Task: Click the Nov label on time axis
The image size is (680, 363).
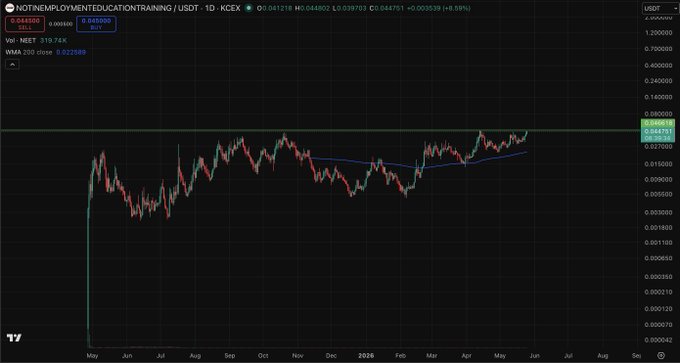Action: click(298, 356)
